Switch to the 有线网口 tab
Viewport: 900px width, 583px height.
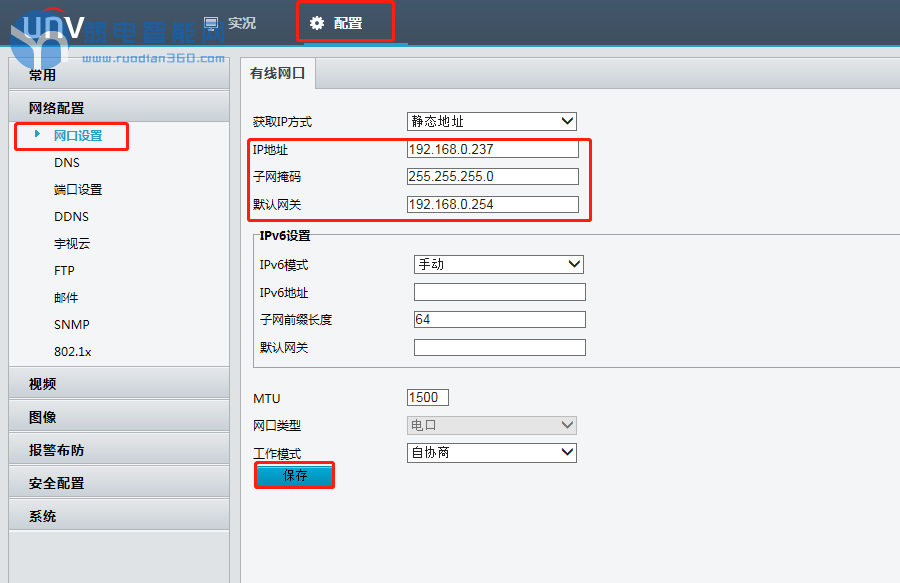(x=277, y=73)
